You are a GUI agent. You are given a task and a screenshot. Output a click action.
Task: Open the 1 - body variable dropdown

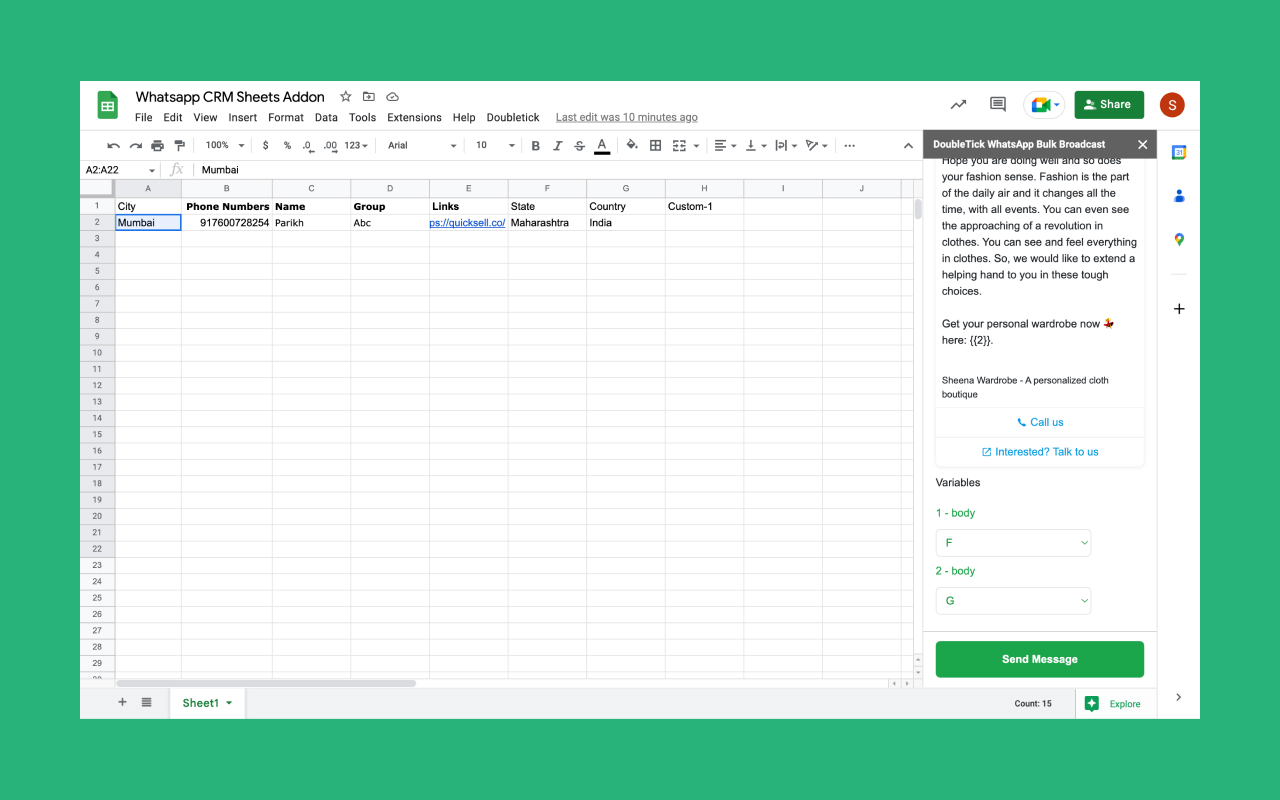tap(1013, 543)
